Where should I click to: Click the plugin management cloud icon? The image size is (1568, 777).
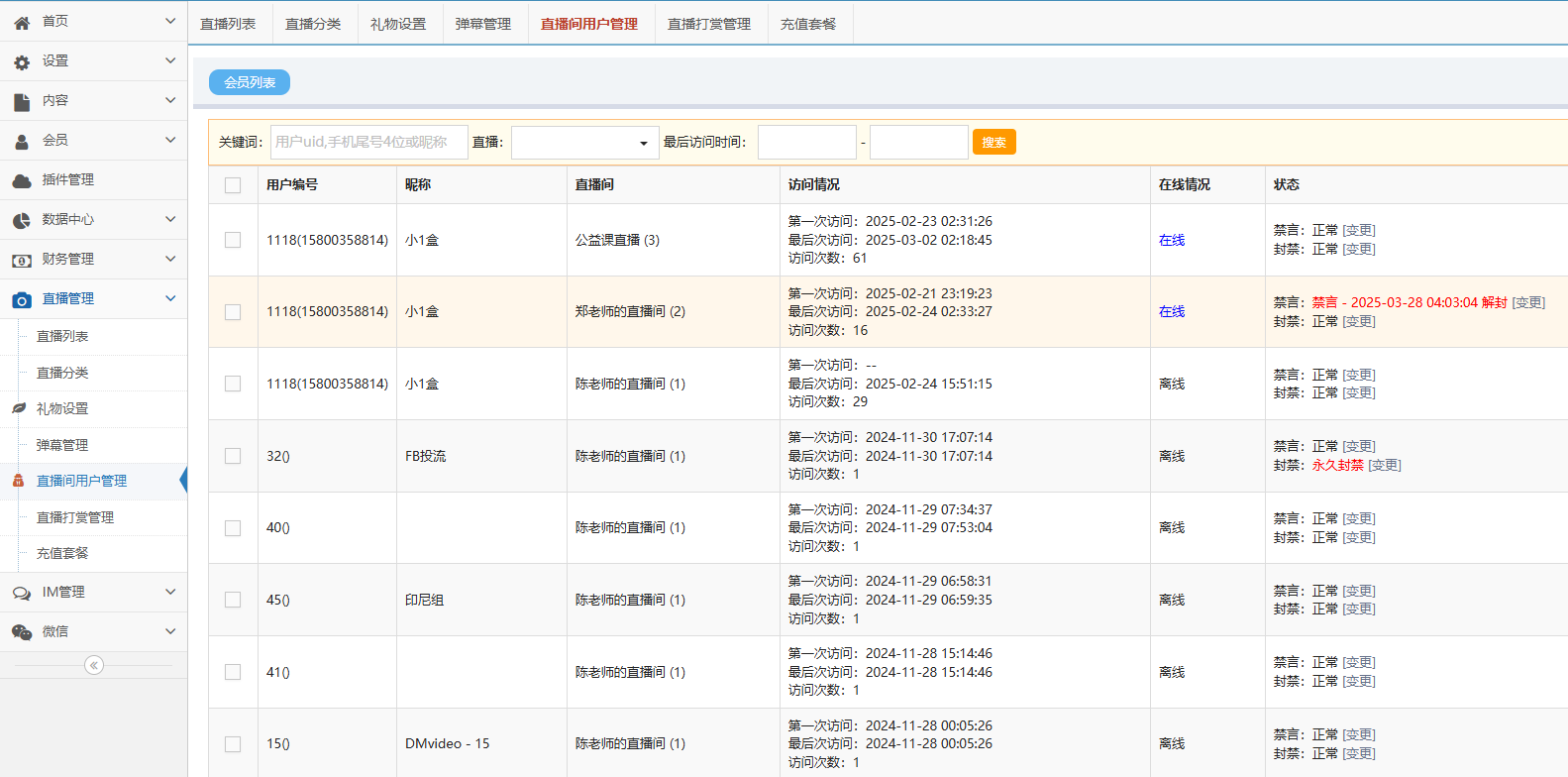pos(22,180)
